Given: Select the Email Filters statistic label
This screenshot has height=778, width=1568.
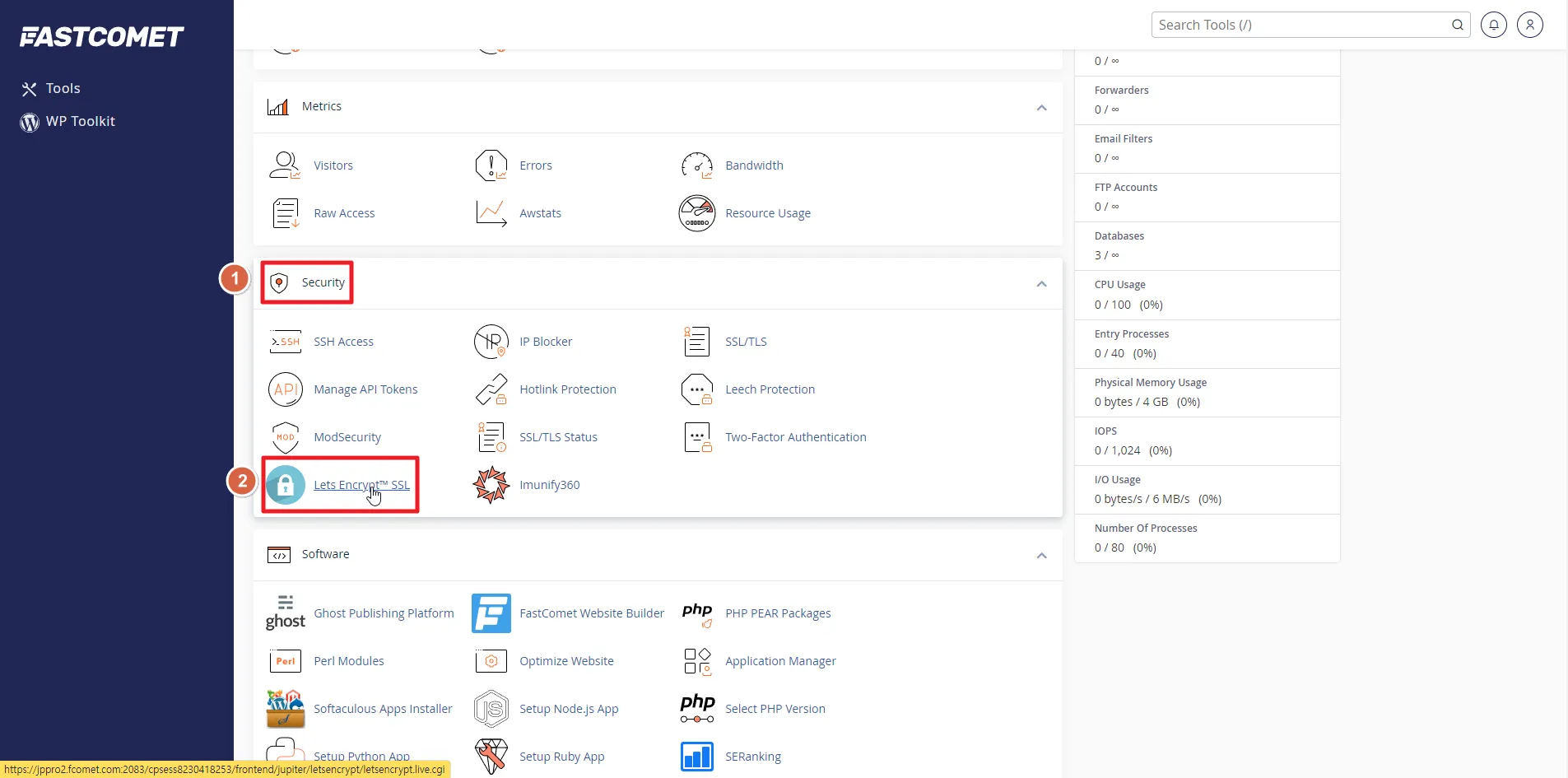Looking at the screenshot, I should tap(1124, 139).
